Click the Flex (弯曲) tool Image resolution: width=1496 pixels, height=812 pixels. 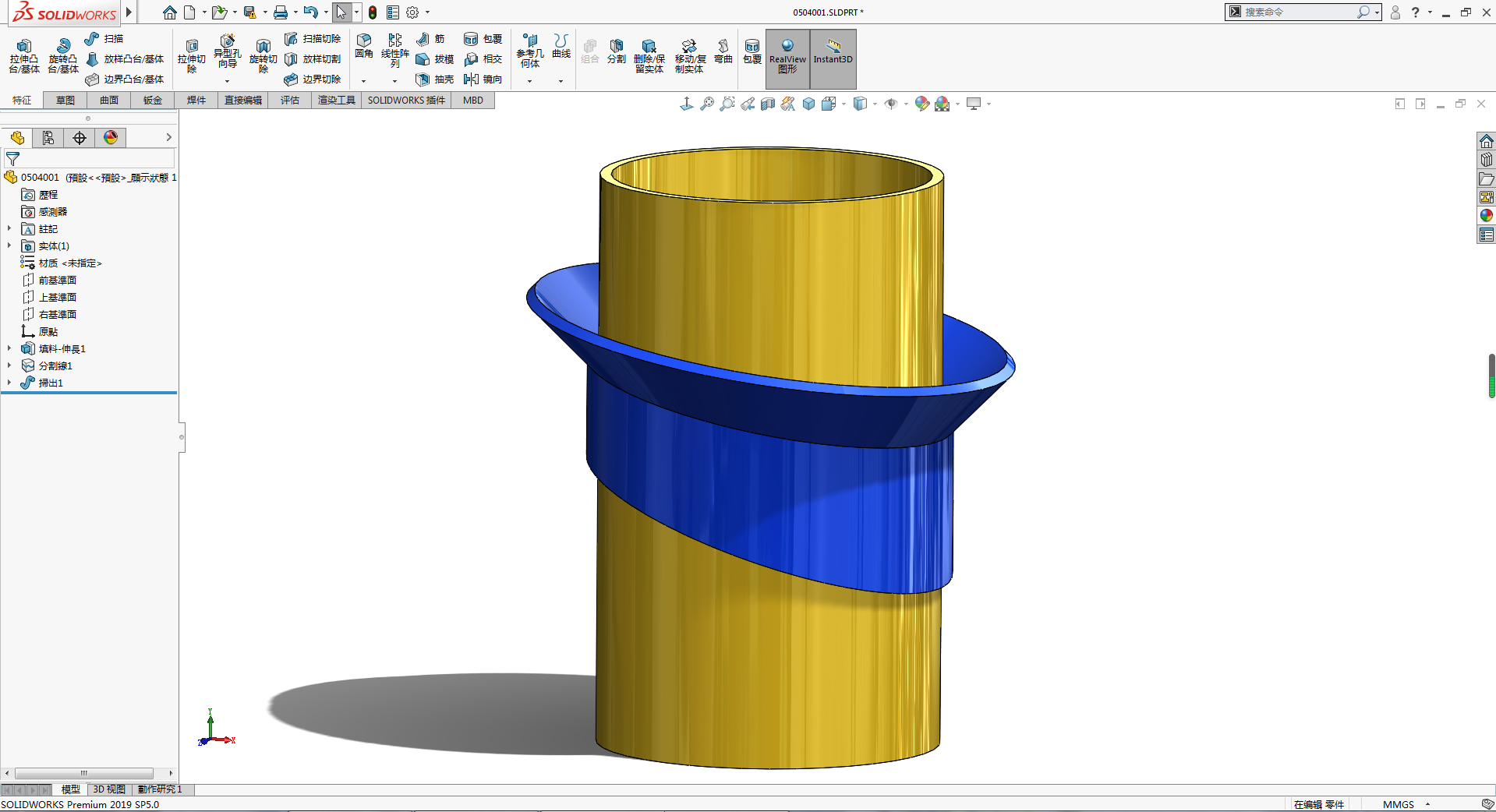(723, 51)
